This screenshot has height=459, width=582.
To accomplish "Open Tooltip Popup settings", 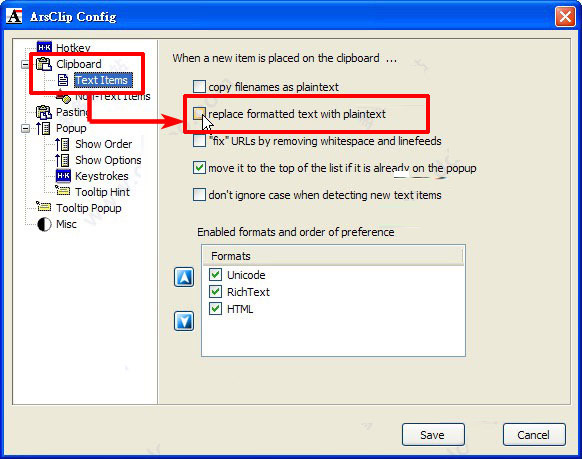I will point(89,208).
